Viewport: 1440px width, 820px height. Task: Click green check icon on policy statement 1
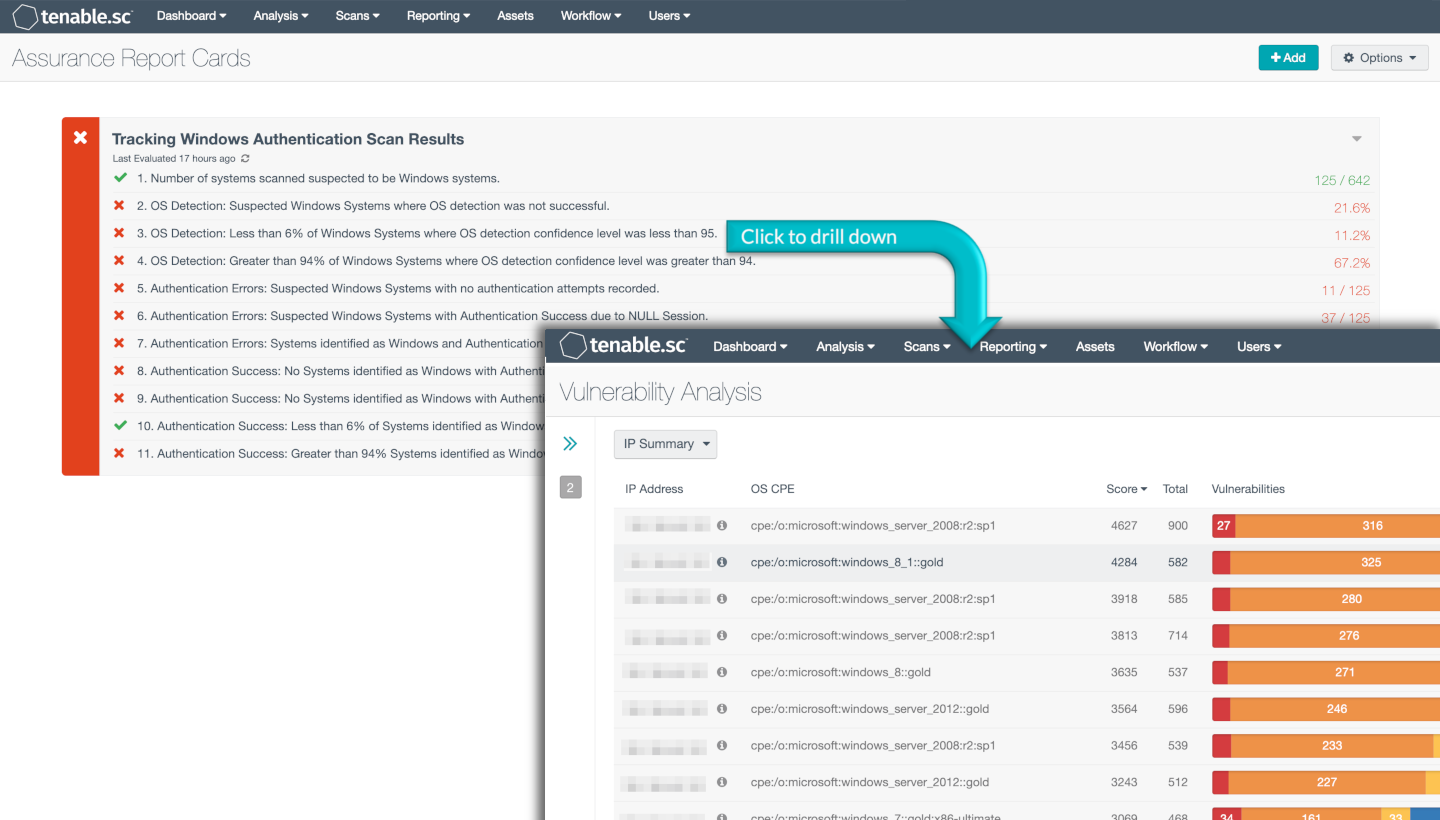point(120,178)
